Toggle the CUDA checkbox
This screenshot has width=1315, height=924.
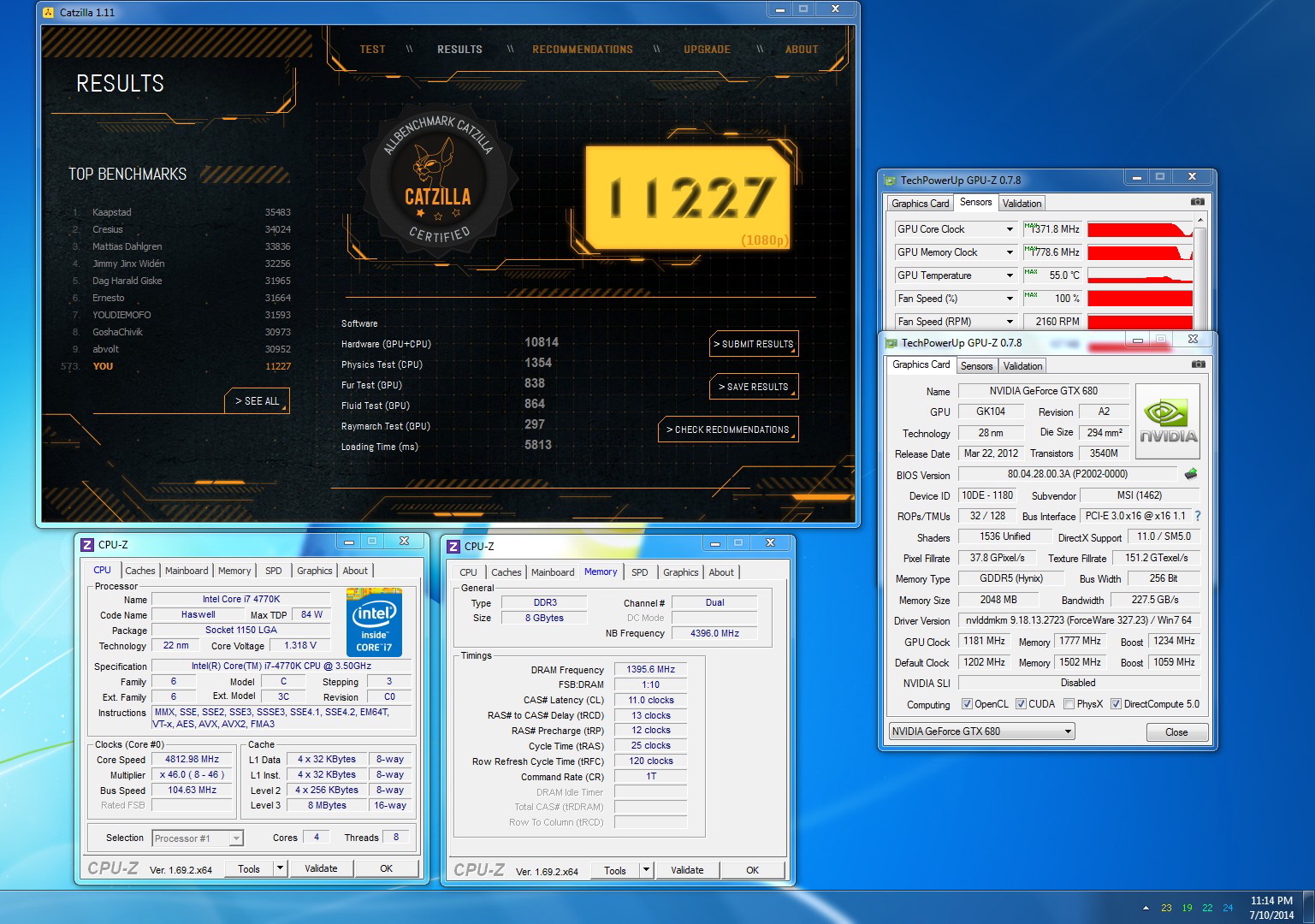pos(1021,704)
